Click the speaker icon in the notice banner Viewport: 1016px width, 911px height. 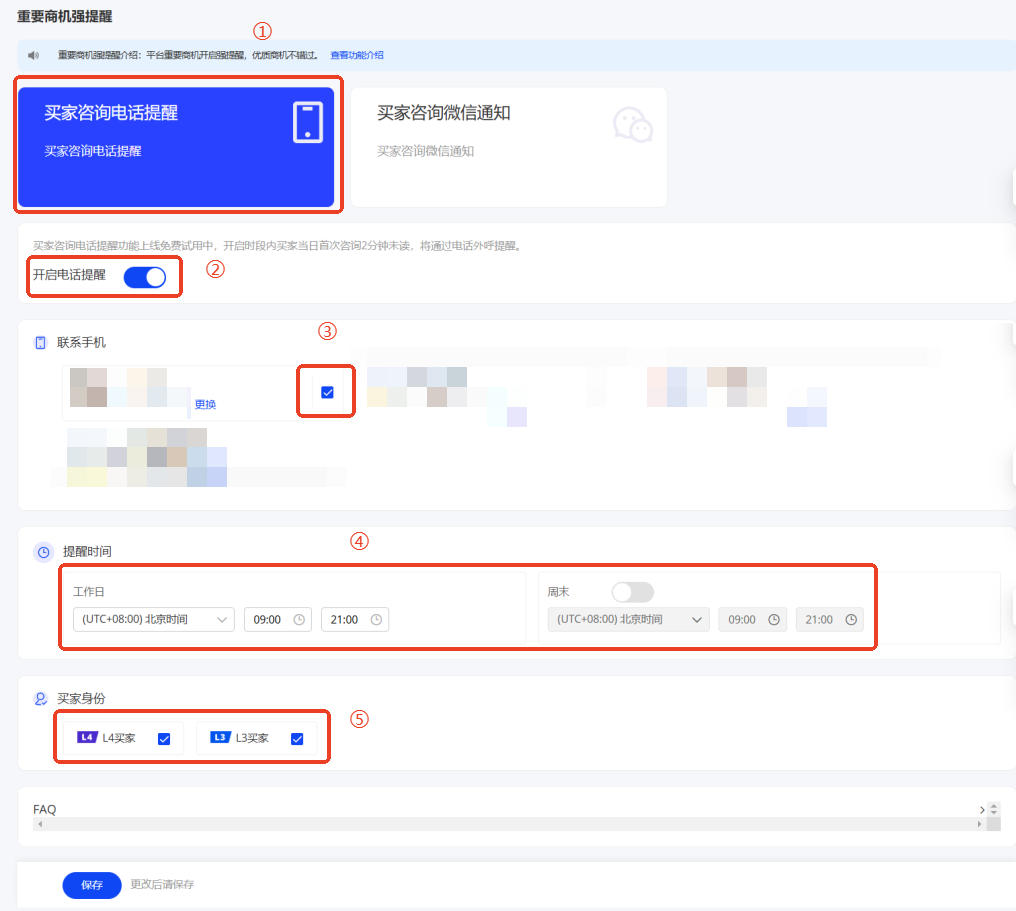[34, 55]
